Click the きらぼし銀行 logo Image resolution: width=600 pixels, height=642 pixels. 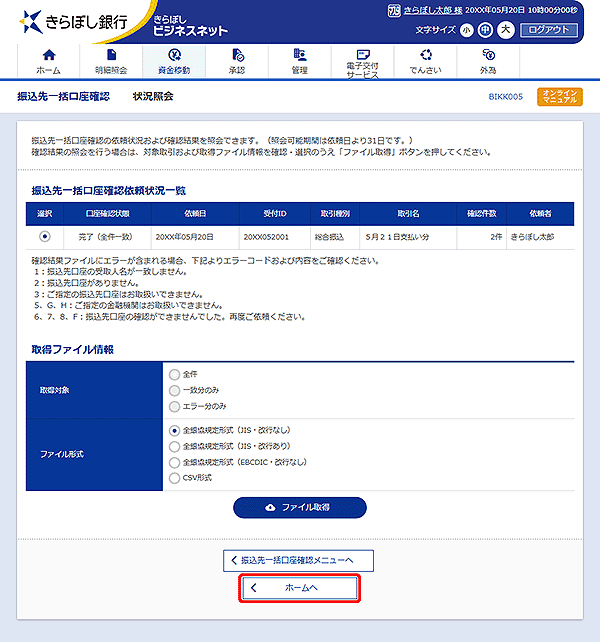pos(74,22)
